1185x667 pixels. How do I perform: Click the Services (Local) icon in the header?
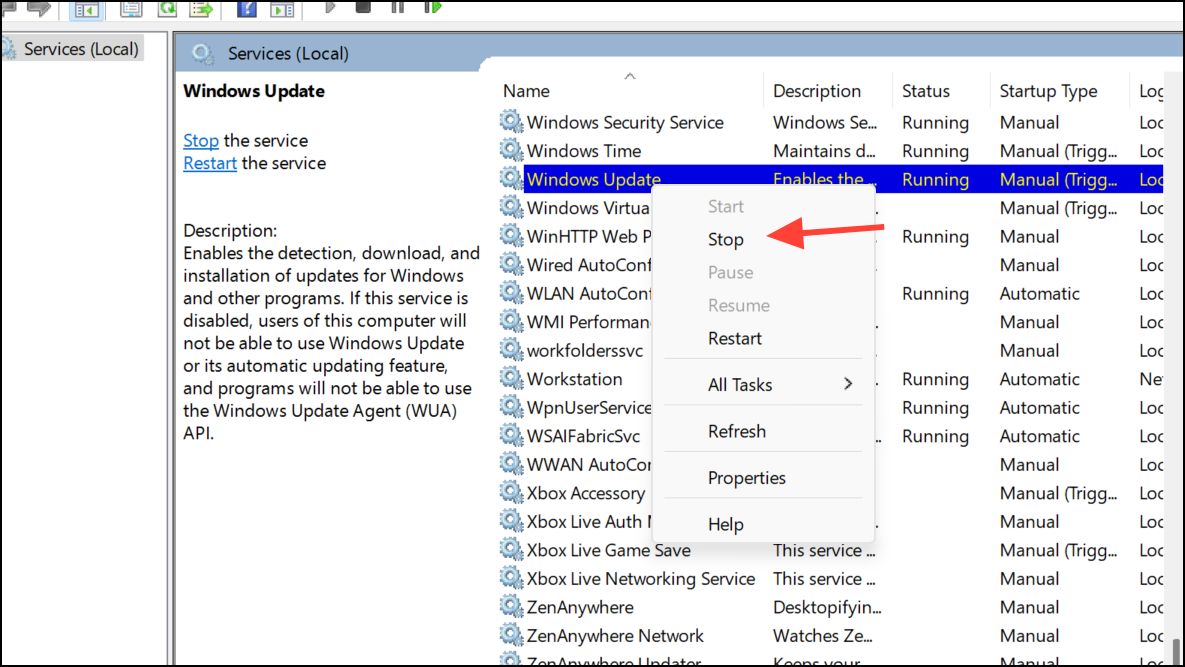[x=203, y=54]
